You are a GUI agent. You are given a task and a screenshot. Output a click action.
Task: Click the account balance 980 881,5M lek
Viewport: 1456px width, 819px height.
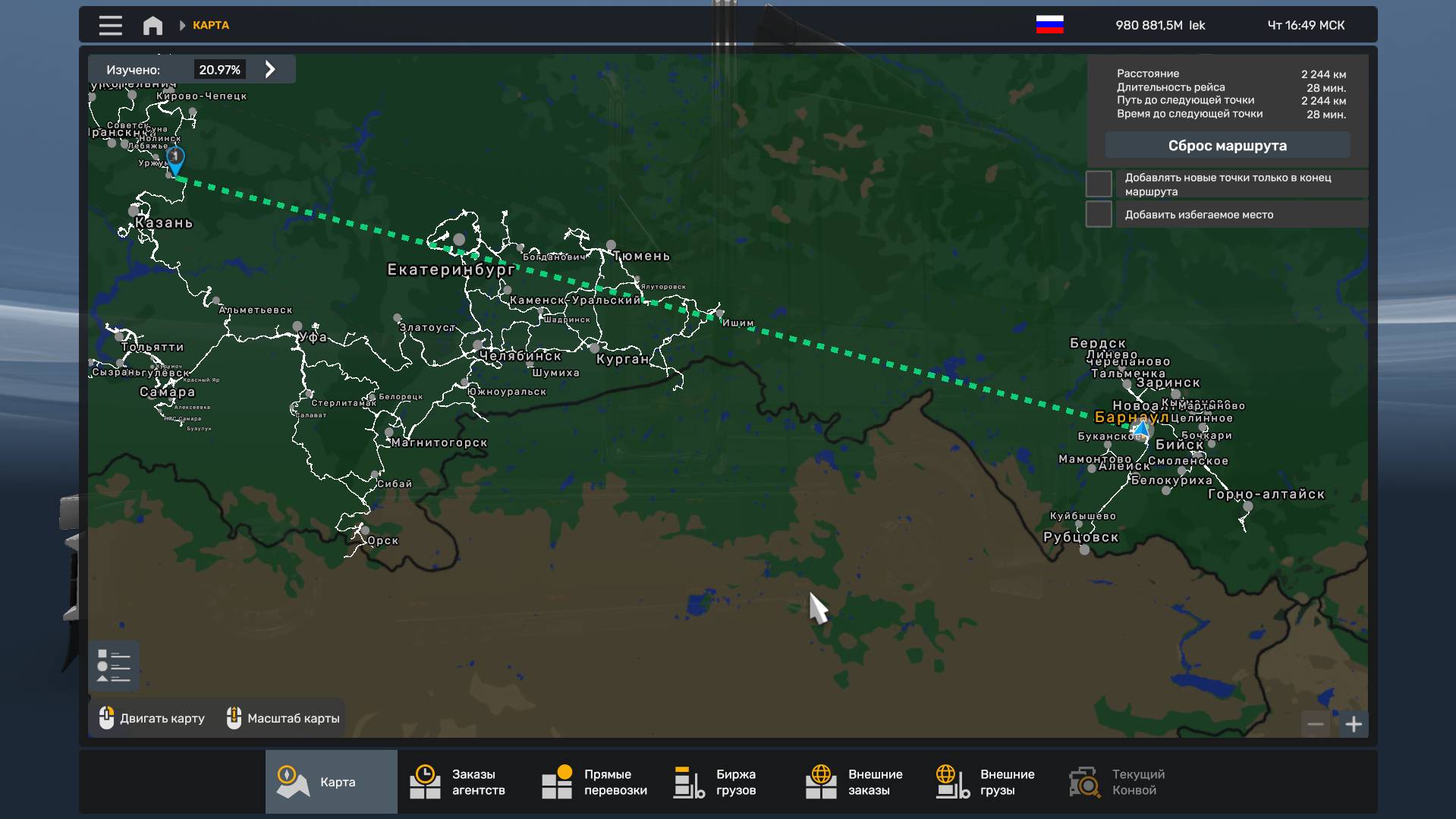[x=1160, y=25]
